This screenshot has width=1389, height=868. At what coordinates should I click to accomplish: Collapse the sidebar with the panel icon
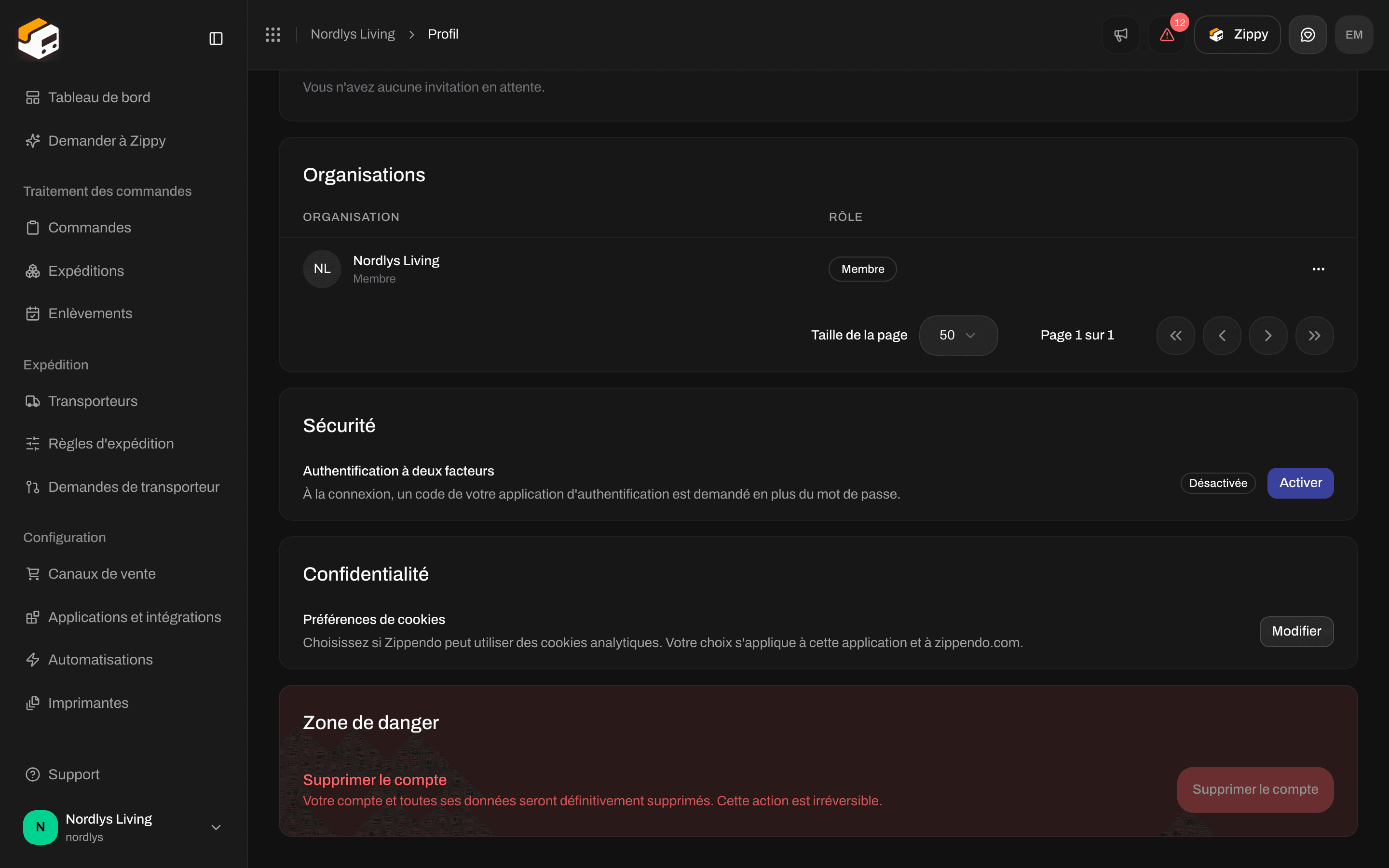(216, 39)
